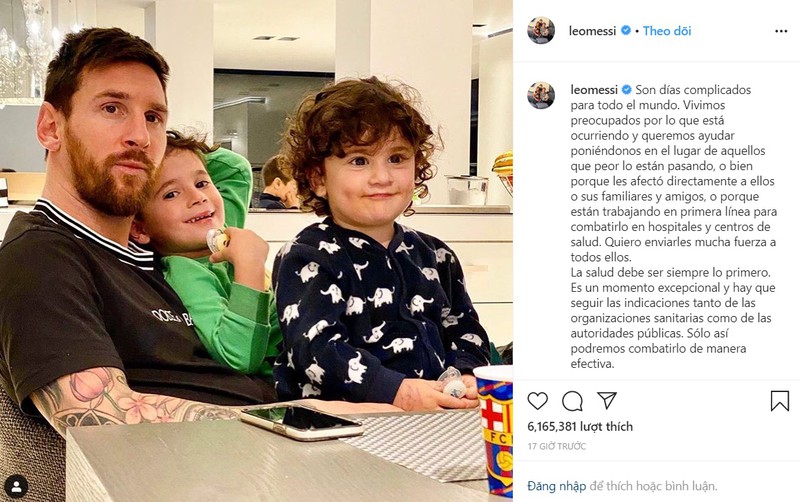
Task: Open comments with the speech bubble icon
Action: click(572, 401)
